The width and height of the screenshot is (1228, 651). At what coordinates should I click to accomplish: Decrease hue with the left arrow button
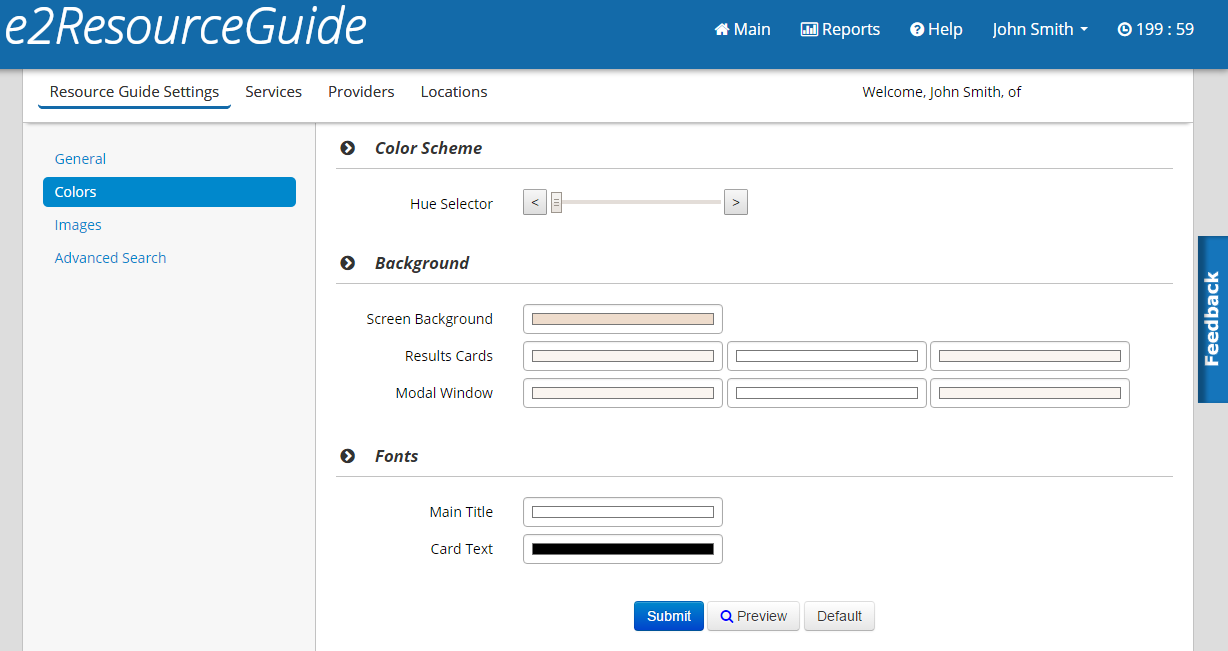tap(535, 203)
